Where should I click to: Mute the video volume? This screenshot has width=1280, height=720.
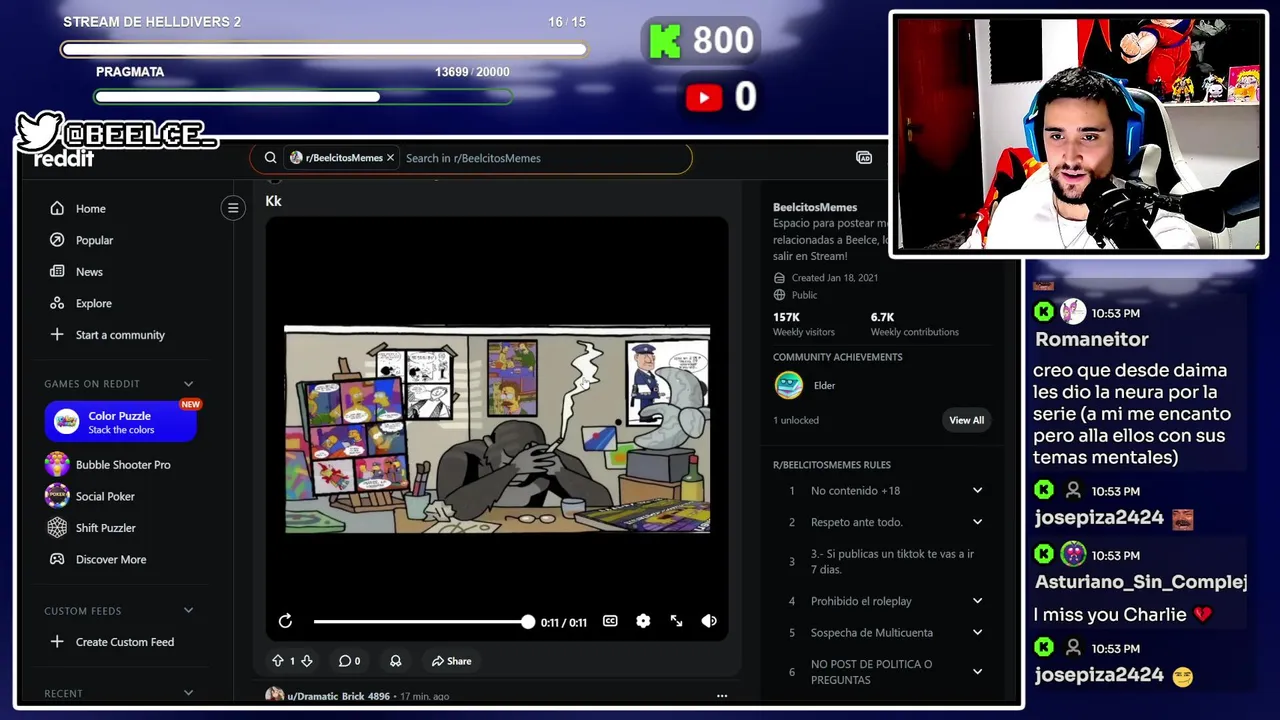[x=709, y=621]
